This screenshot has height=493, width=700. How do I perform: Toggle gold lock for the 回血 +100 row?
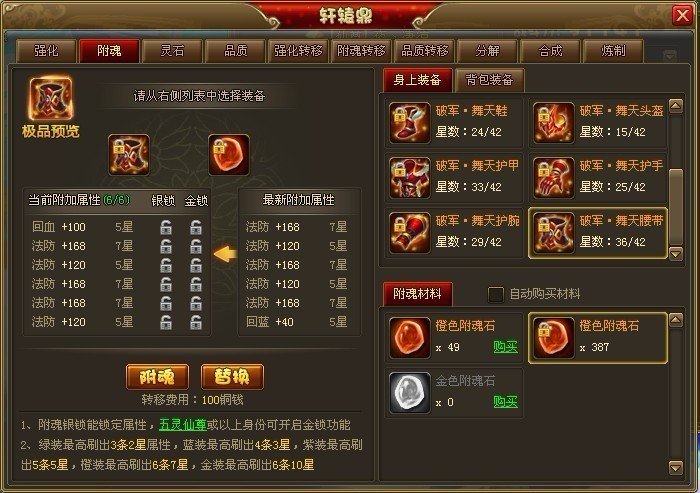[x=196, y=227]
